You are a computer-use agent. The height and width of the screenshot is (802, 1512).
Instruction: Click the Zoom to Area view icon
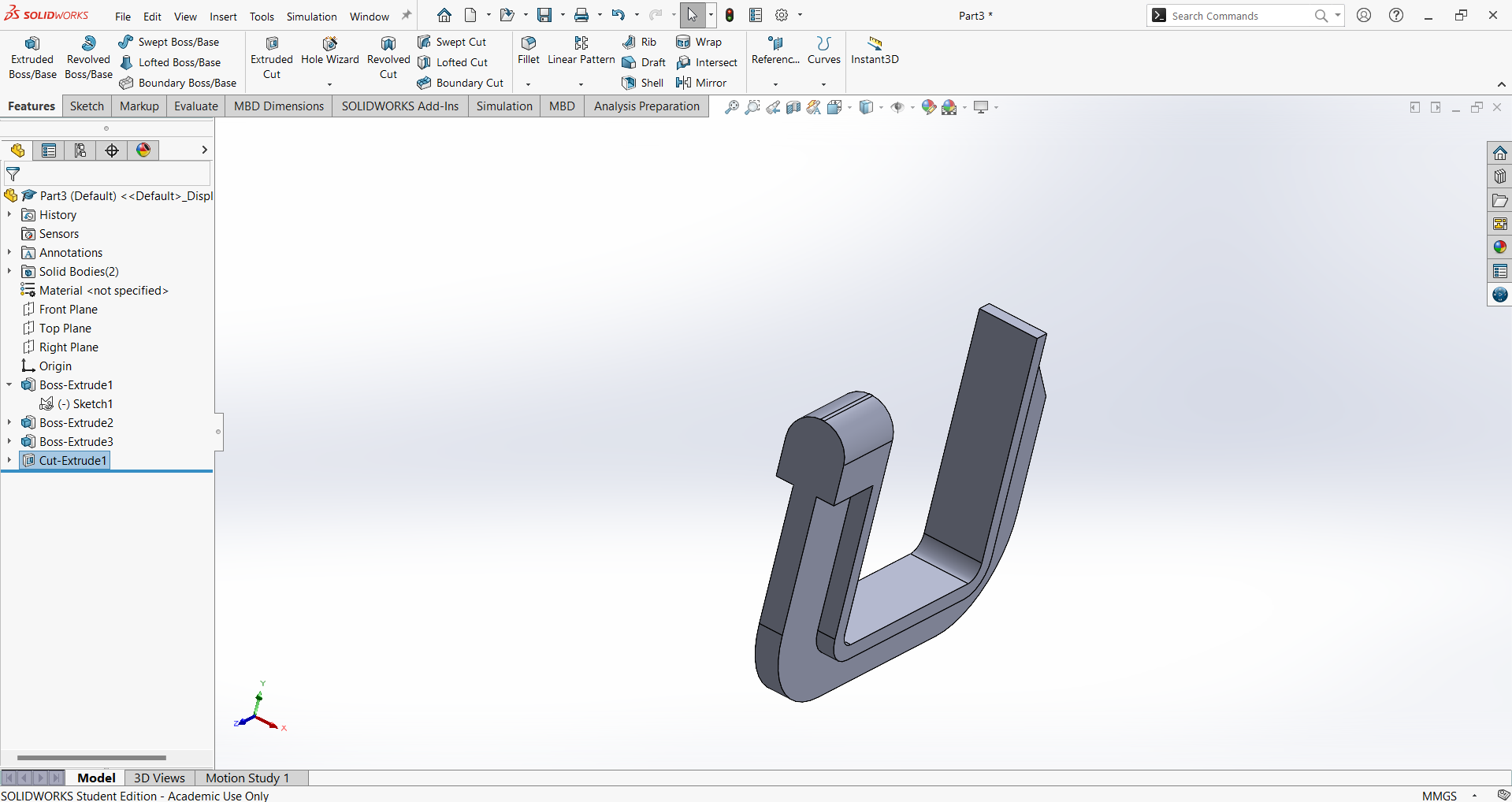(752, 107)
